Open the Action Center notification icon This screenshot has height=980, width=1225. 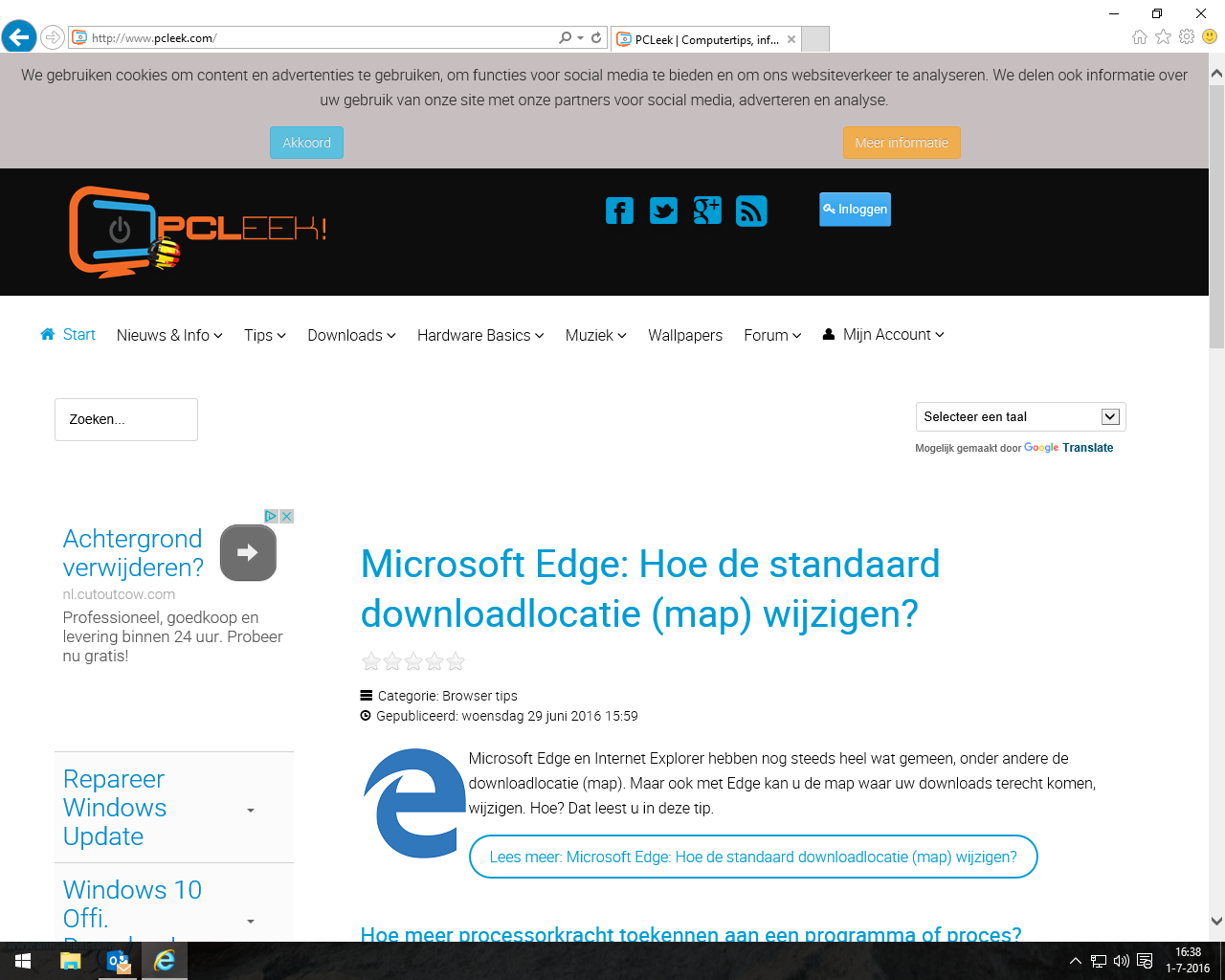[1145, 961]
